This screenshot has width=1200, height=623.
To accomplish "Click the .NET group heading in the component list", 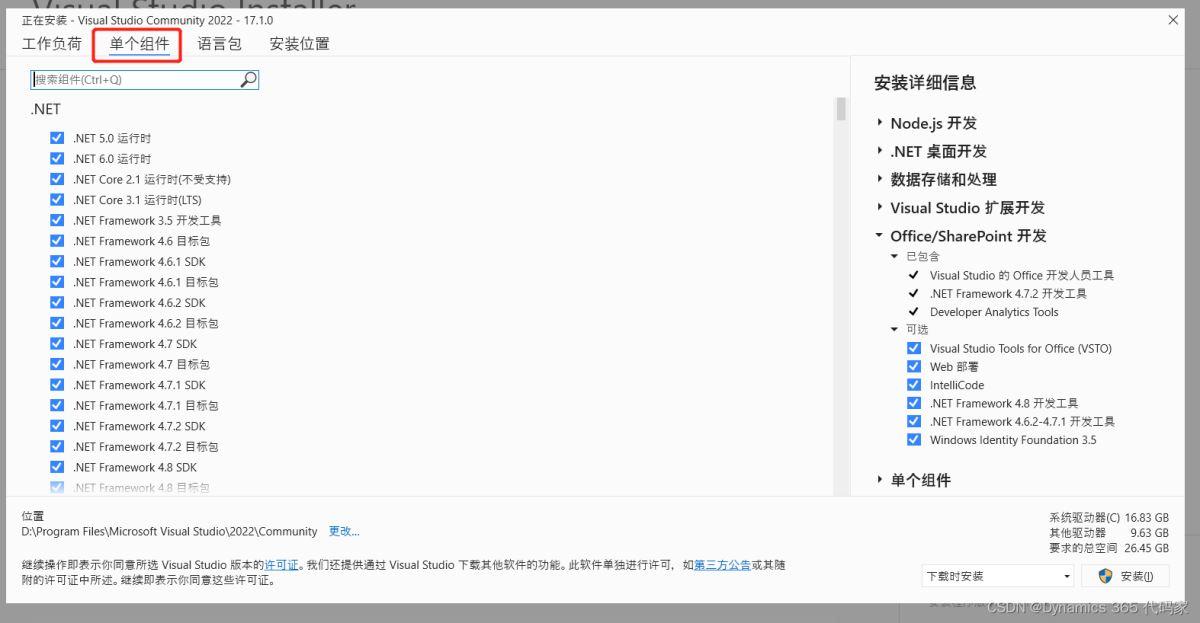I will (x=46, y=109).
